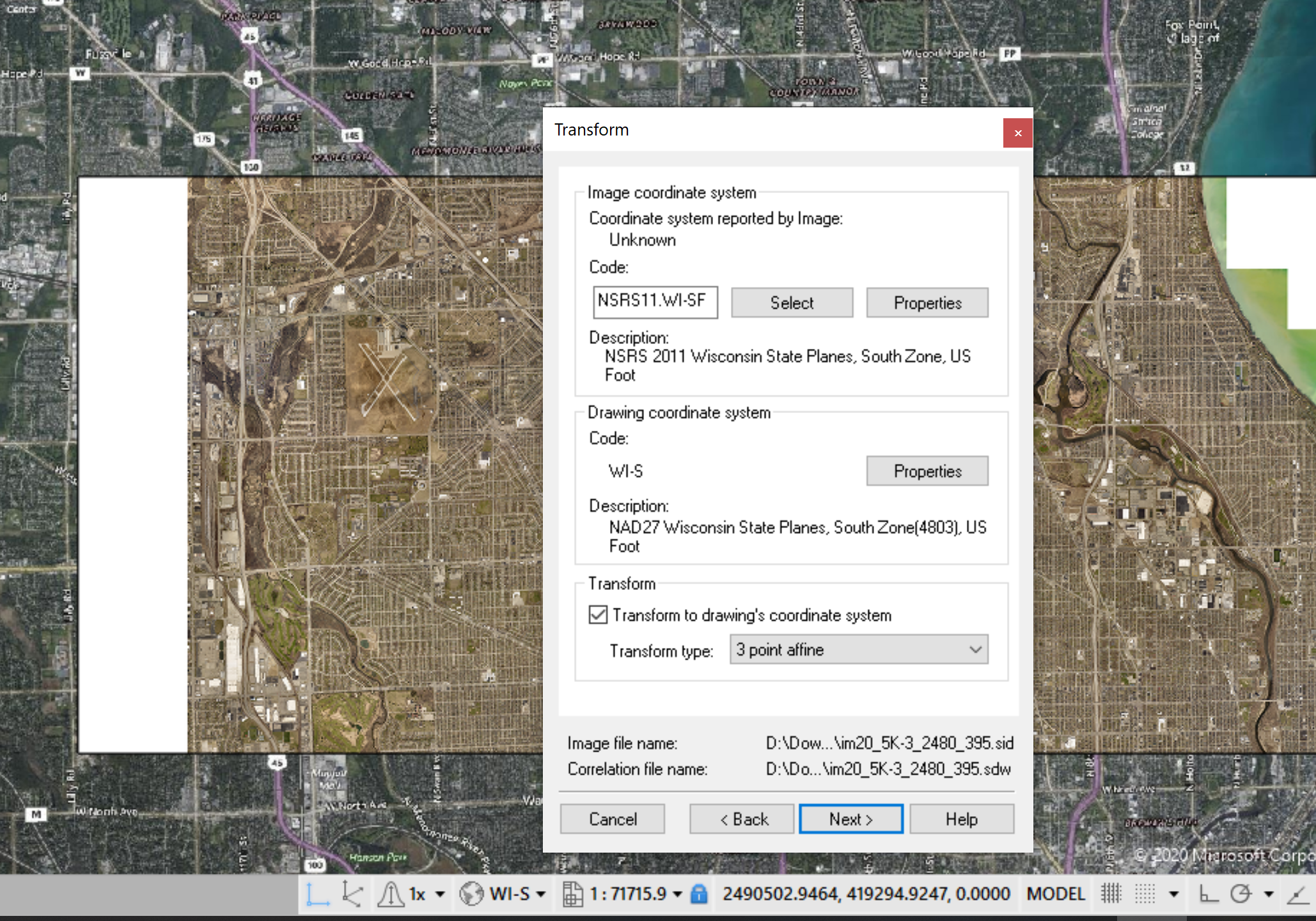Cancel the Transform dialog
The width and height of the screenshot is (1316, 921).
611,819
